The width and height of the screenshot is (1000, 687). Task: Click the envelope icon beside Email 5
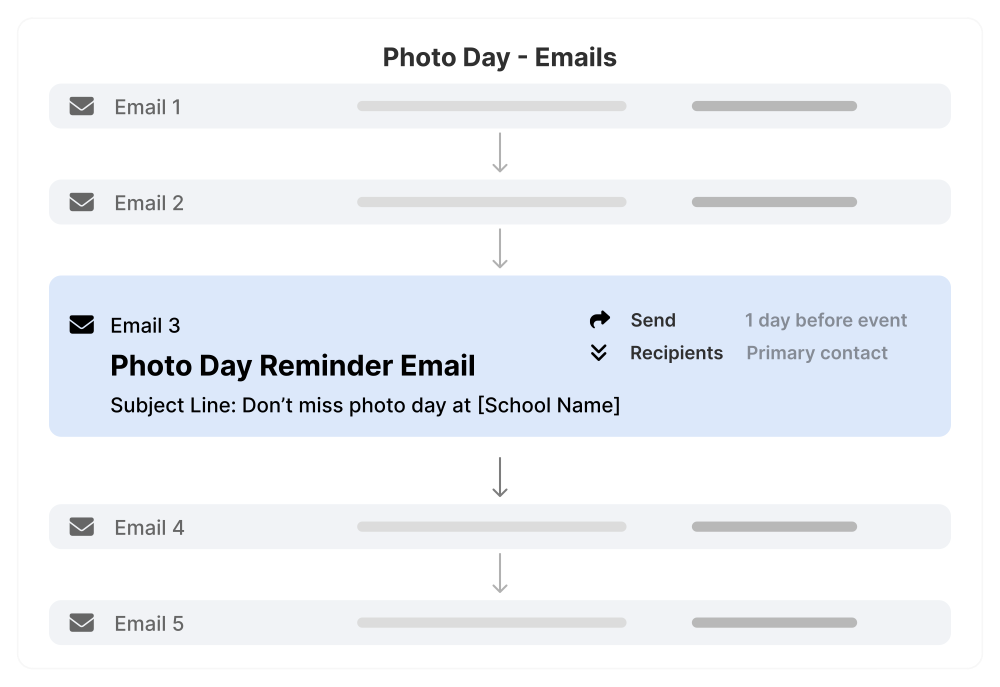point(82,622)
